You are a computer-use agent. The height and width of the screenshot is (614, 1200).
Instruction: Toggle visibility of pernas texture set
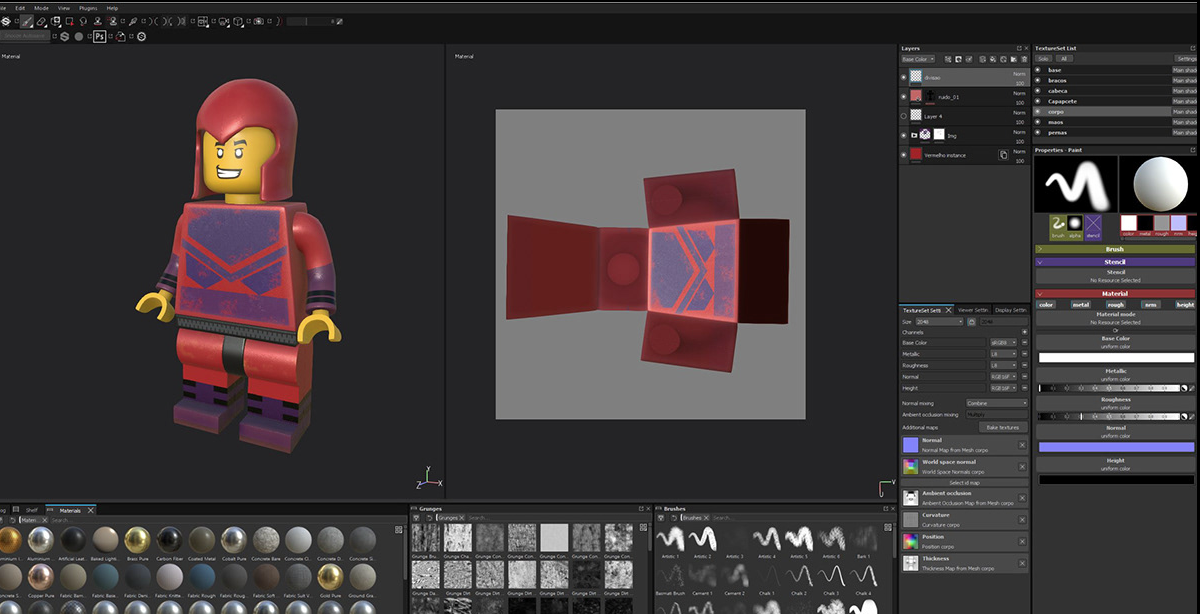pos(1038,132)
